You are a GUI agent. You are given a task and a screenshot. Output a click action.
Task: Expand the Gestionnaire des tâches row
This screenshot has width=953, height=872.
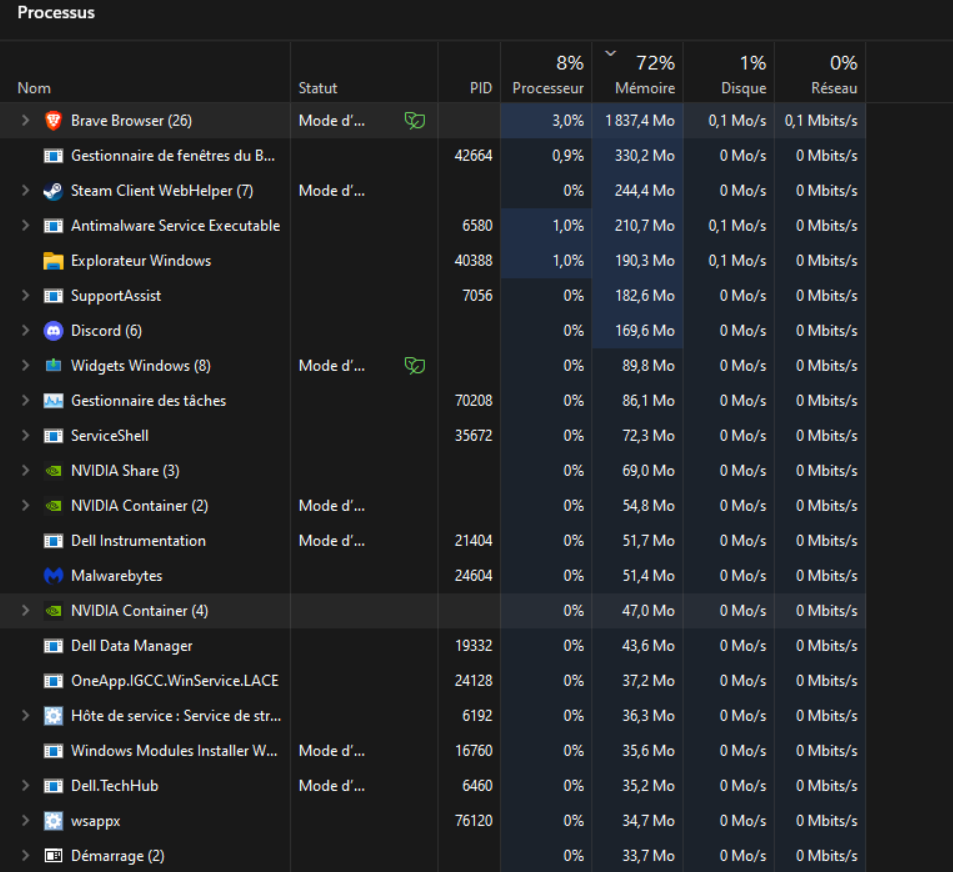[x=25, y=401]
